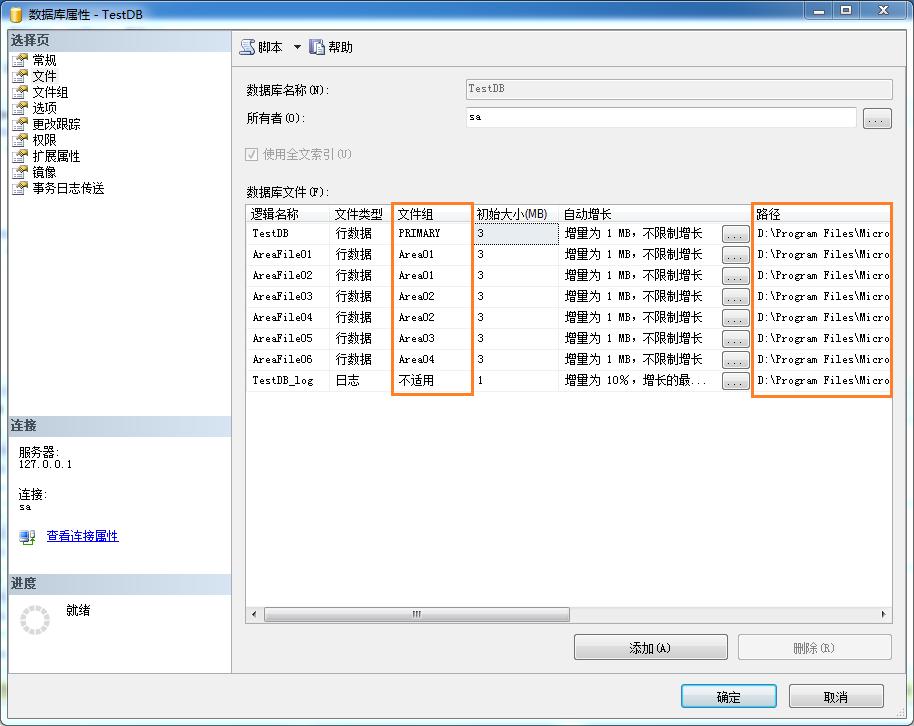Click the 文件组 page icon
The width and height of the screenshot is (914, 726).
(x=20, y=92)
